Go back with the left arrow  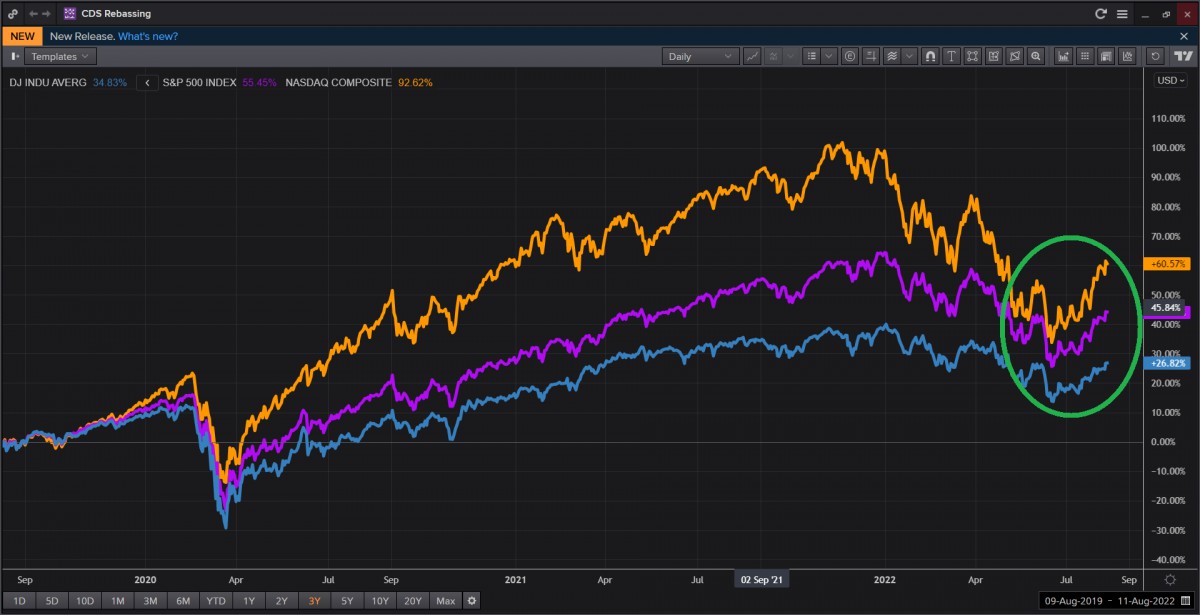pos(33,14)
